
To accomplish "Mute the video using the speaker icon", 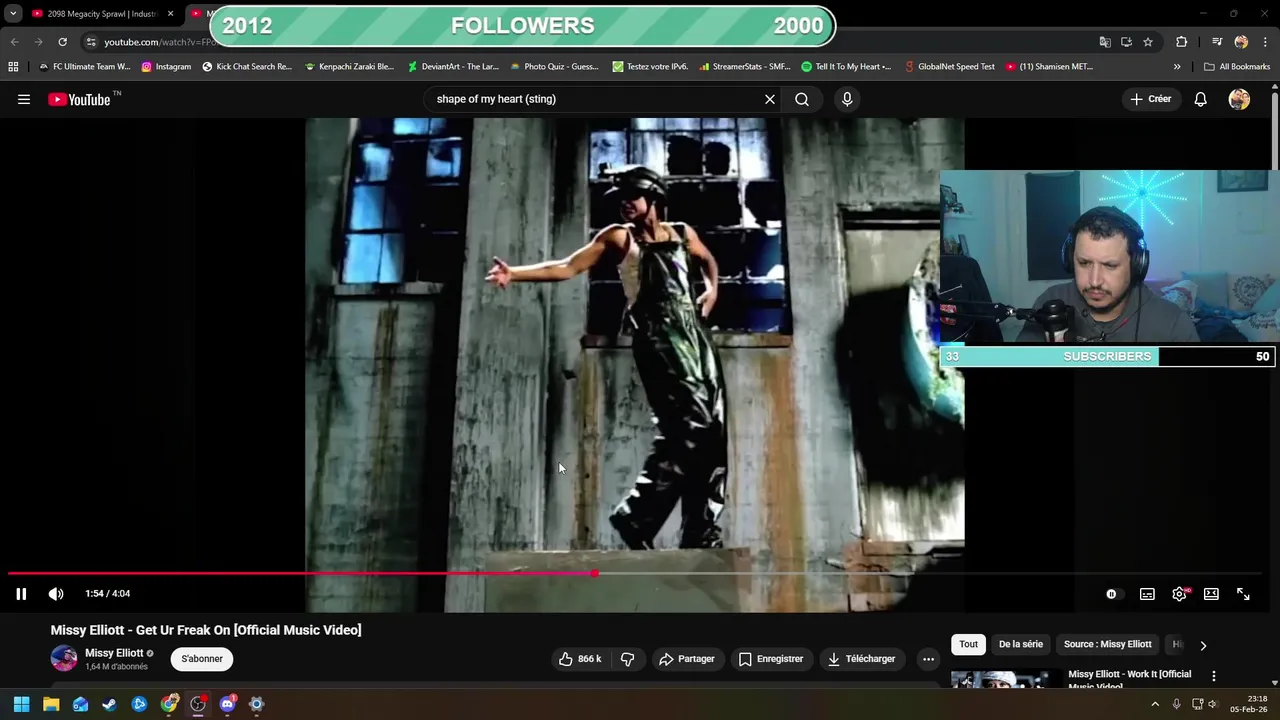I will click(56, 594).
